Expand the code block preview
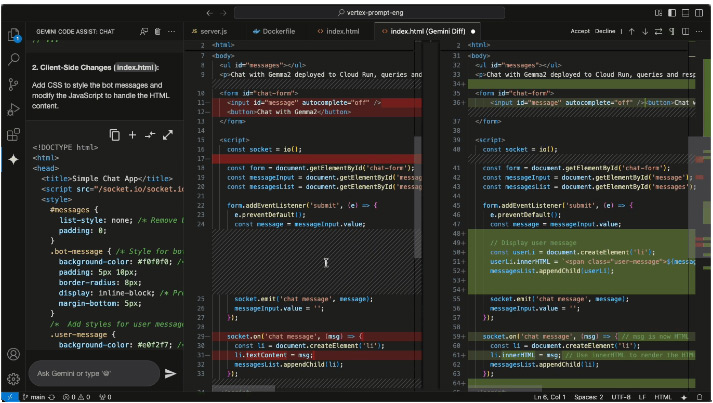713x403 pixels. (168, 135)
